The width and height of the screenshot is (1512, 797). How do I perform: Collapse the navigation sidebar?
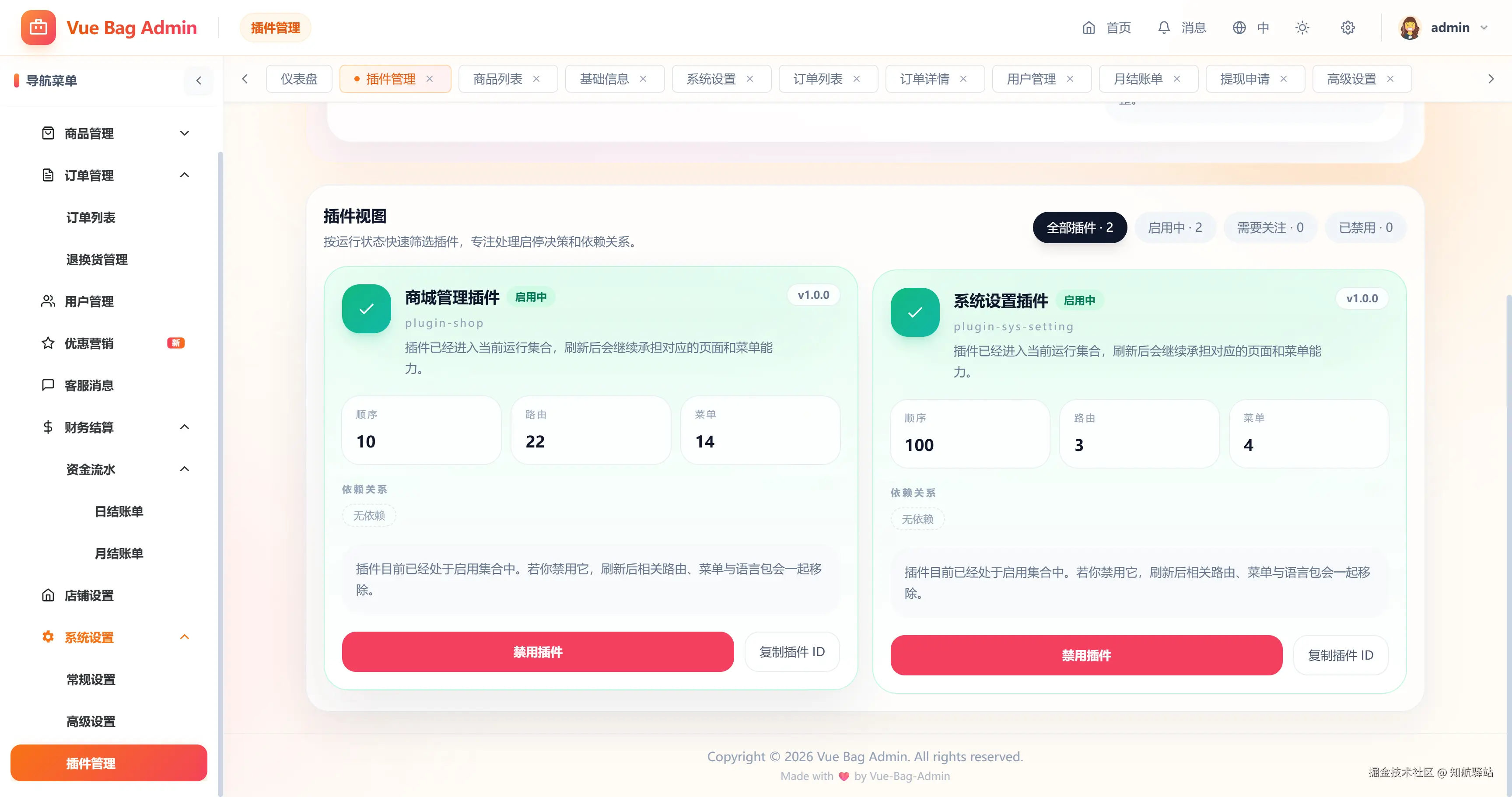[198, 80]
